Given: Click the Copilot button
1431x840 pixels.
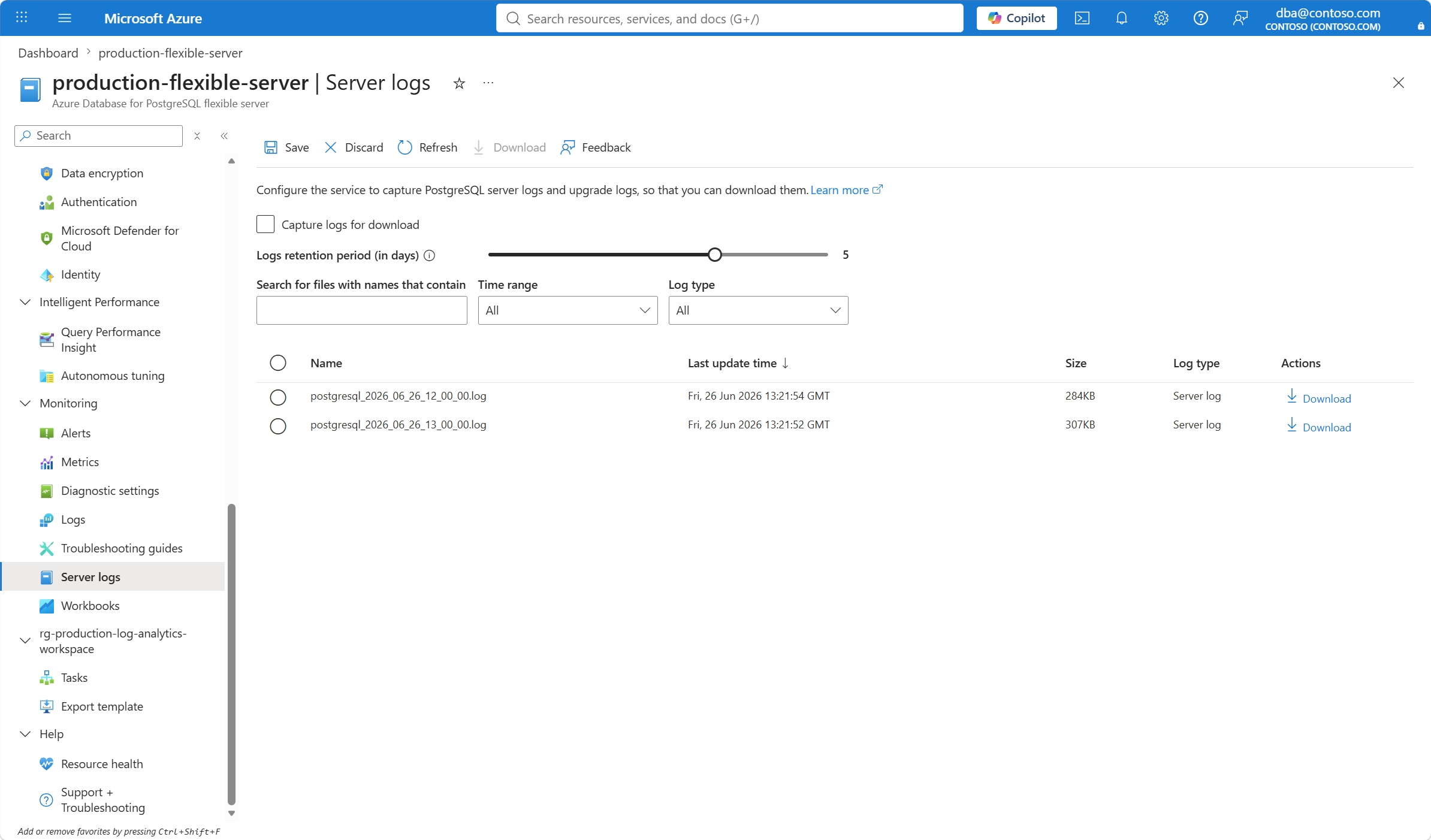Looking at the screenshot, I should tap(1016, 18).
